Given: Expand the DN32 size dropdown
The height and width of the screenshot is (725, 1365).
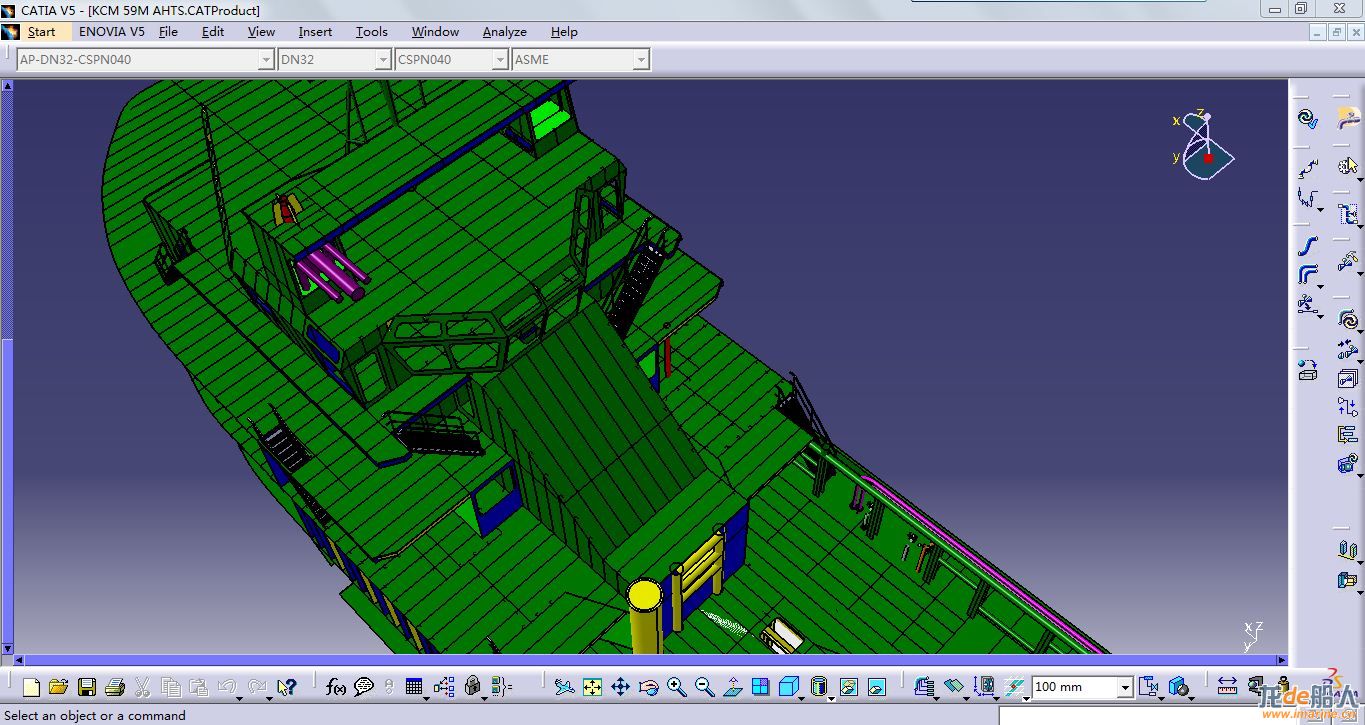Looking at the screenshot, I should (x=383, y=60).
